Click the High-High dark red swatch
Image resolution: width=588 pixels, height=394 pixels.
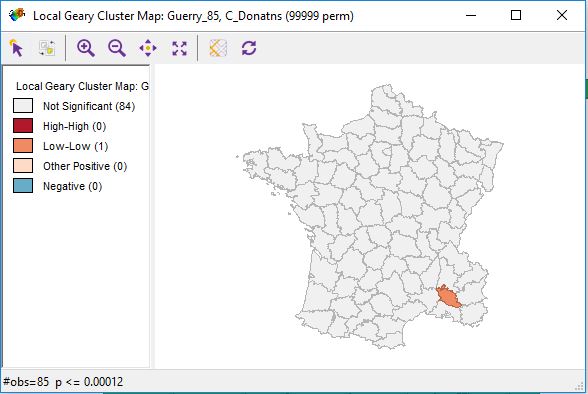[x=23, y=126]
